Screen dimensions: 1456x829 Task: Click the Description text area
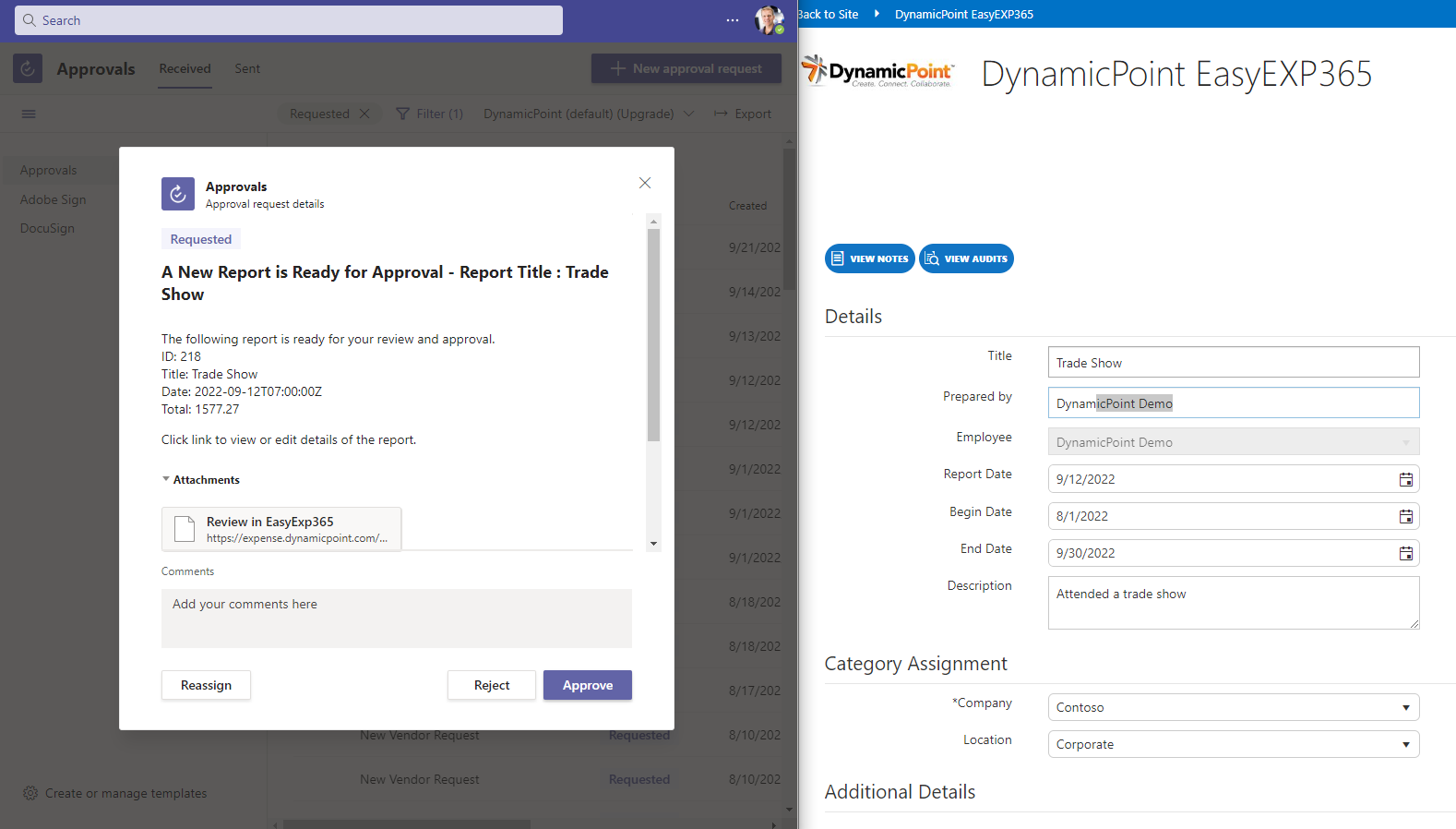point(1234,603)
